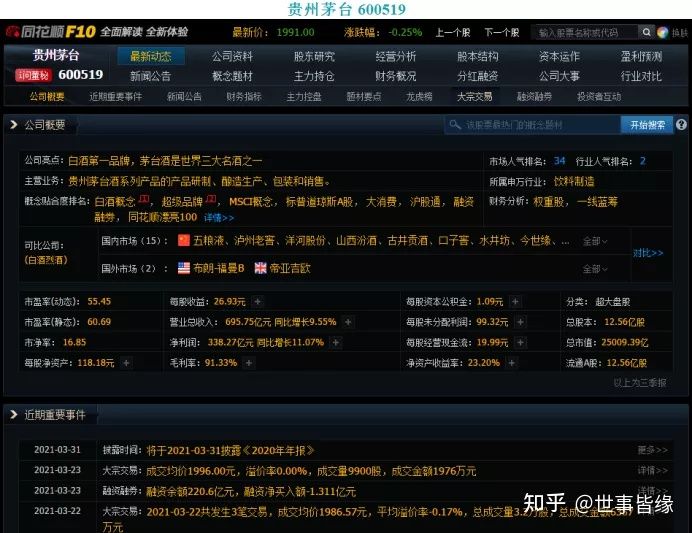Click the US flag icon before 布朗-福曼B
The width and height of the screenshot is (692, 533).
click(184, 268)
